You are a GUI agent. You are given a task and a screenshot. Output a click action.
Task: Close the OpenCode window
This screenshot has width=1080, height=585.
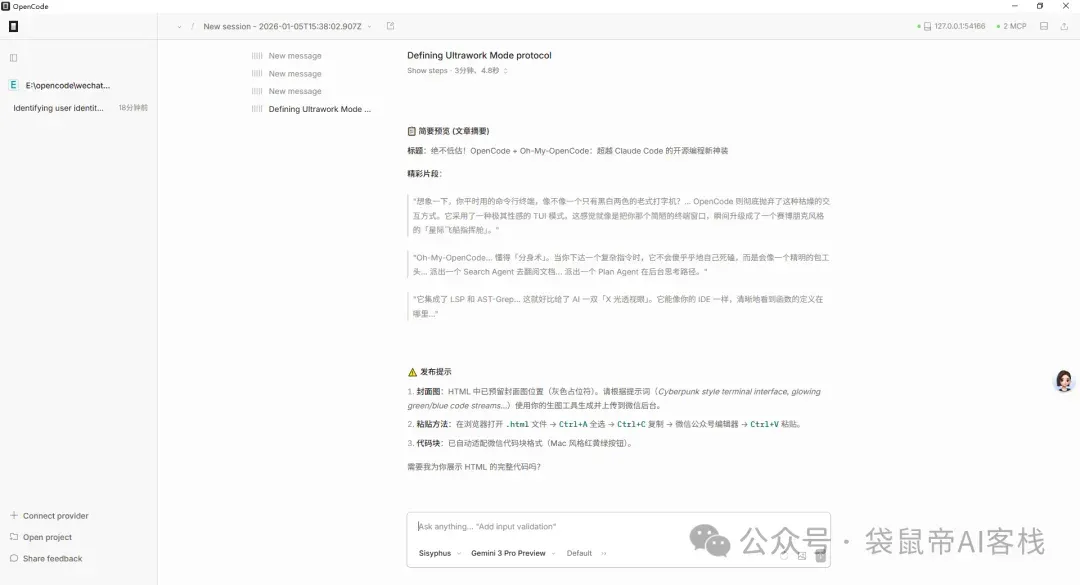click(1066, 6)
